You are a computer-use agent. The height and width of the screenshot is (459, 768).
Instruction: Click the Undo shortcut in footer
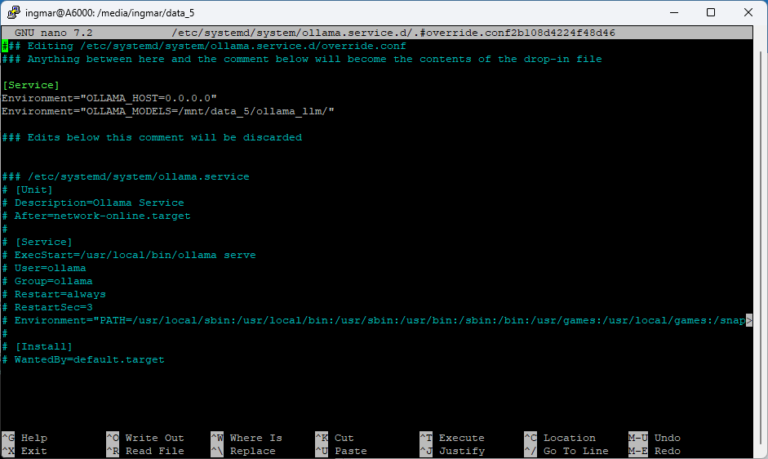tap(666, 438)
